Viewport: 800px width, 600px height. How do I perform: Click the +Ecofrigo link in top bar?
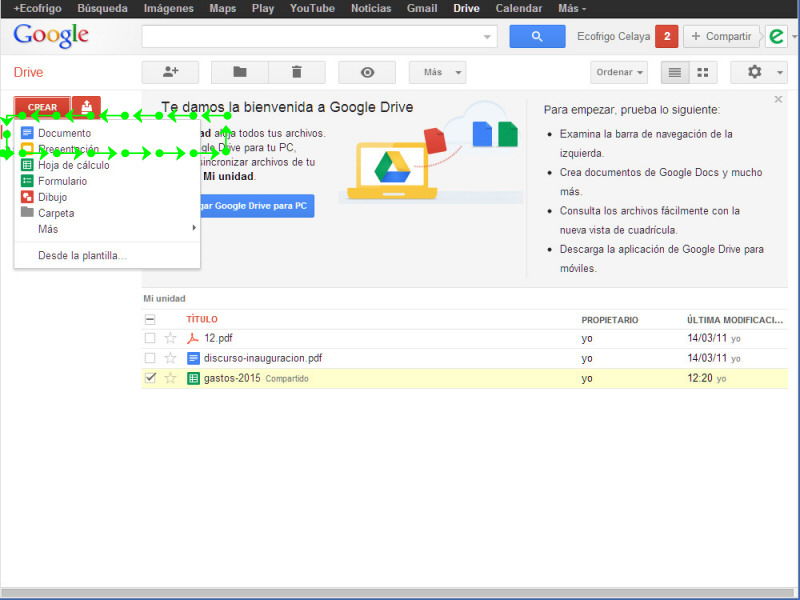tap(38, 9)
